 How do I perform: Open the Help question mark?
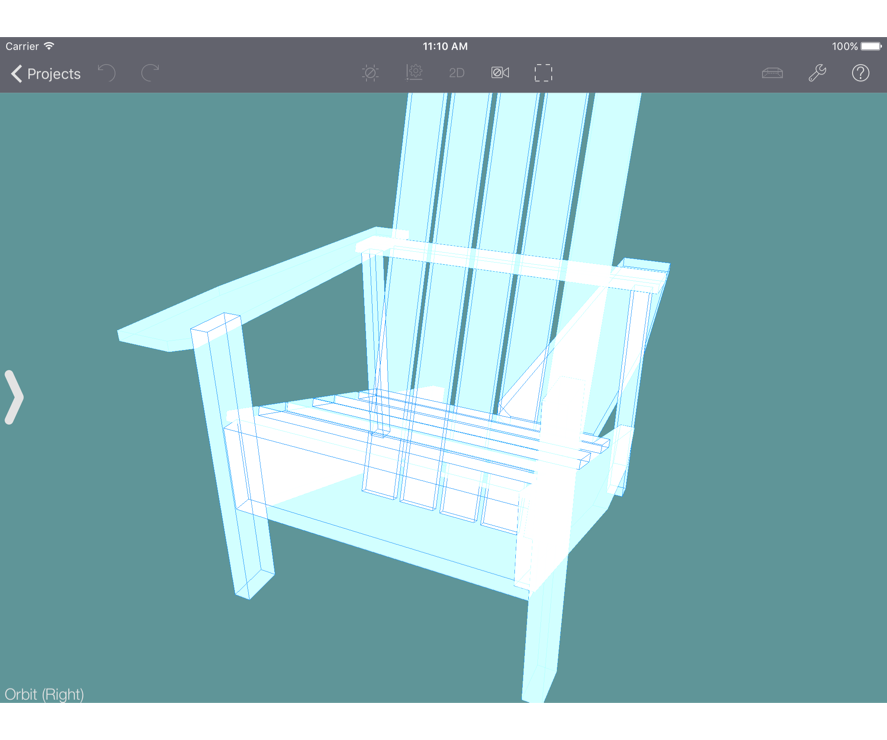[x=860, y=73]
